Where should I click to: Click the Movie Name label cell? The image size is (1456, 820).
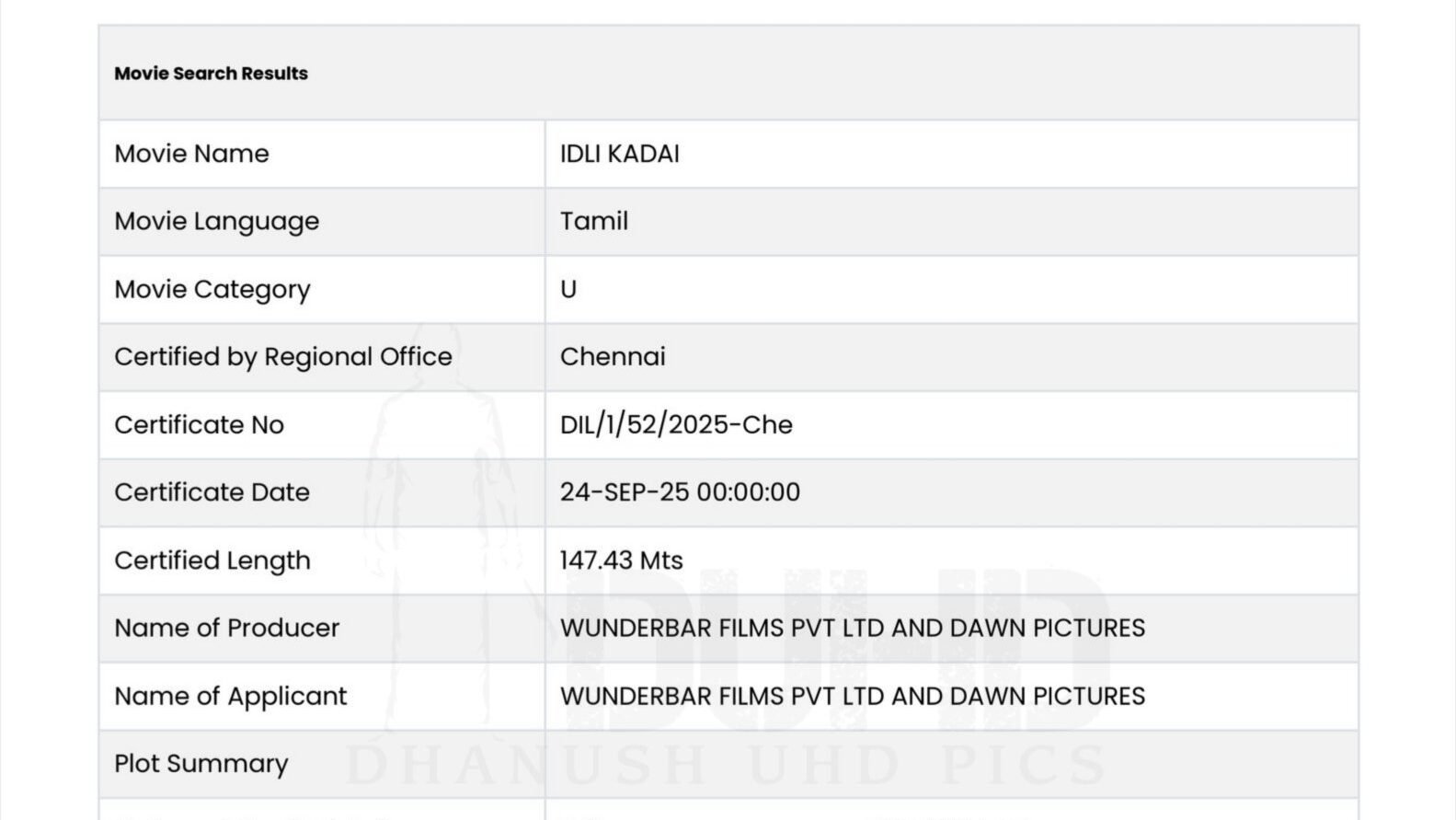[322, 154]
